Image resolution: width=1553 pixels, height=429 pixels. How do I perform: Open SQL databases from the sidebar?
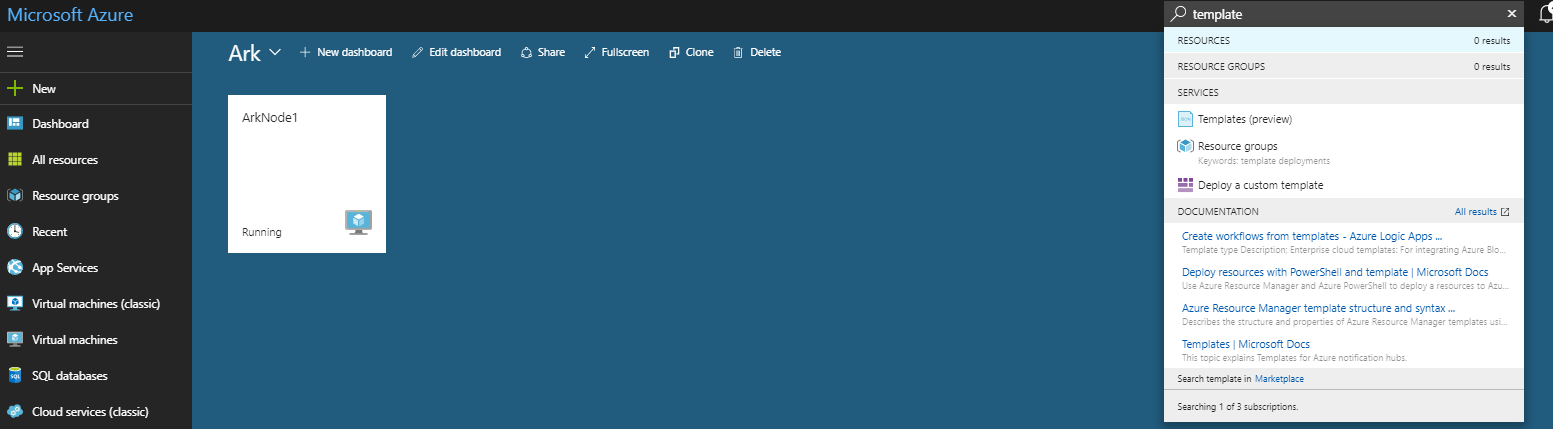(95, 376)
